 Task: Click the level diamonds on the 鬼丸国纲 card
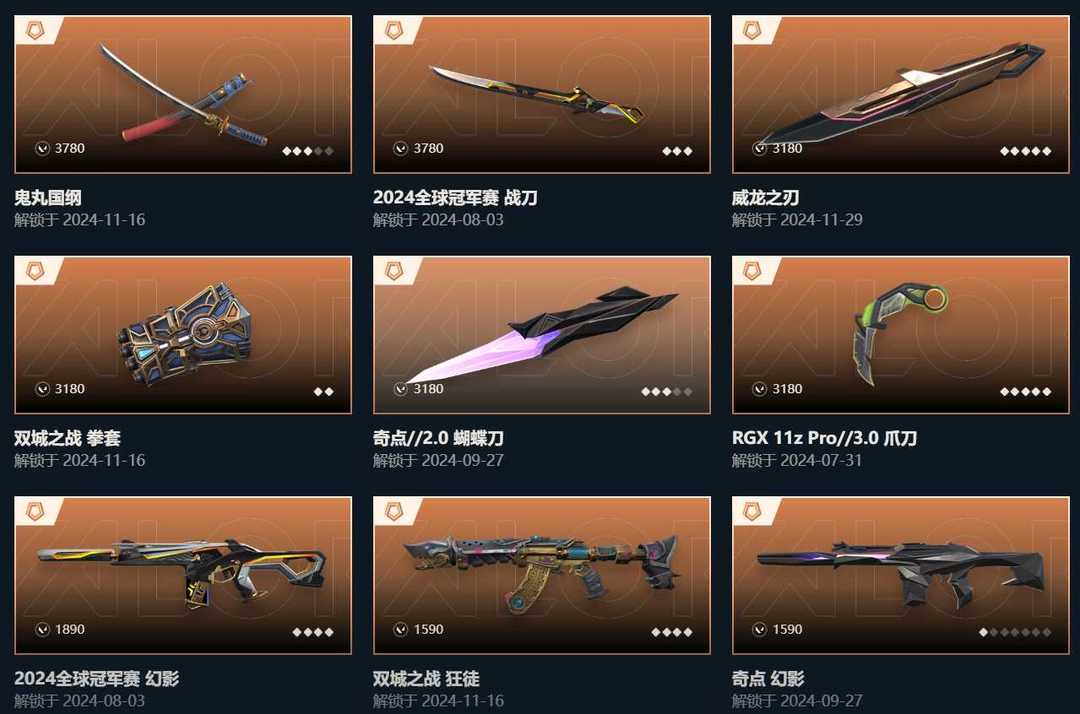pos(308,151)
